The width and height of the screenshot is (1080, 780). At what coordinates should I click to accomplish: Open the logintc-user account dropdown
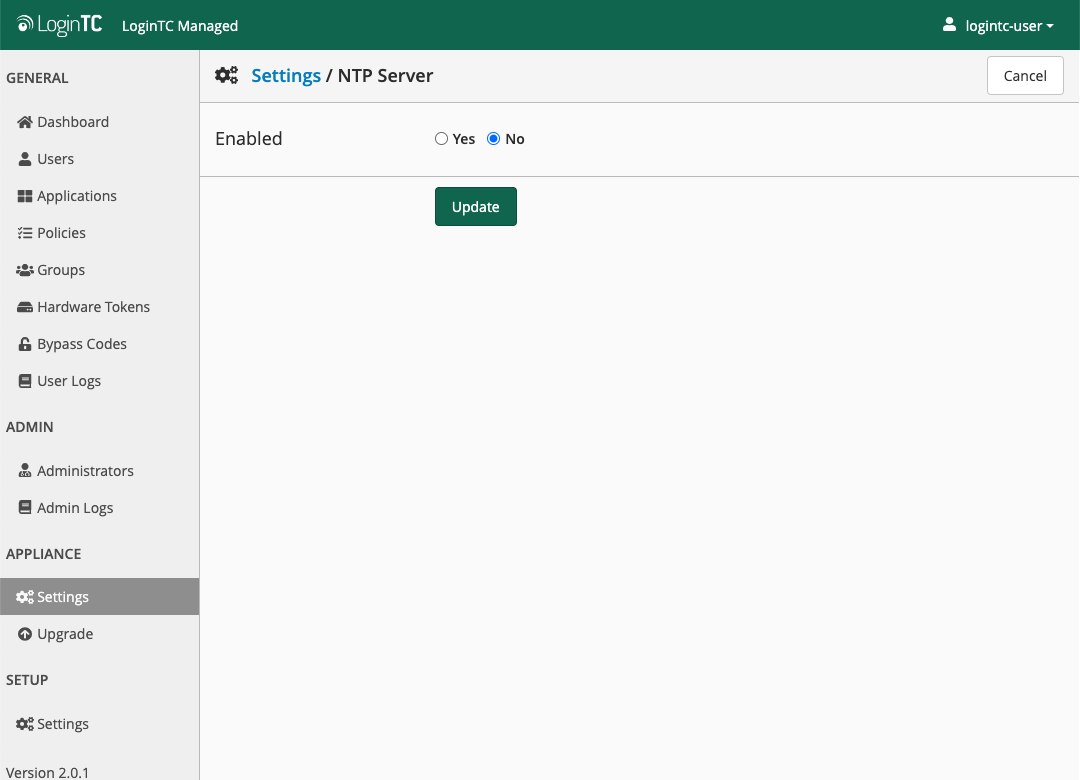[998, 25]
